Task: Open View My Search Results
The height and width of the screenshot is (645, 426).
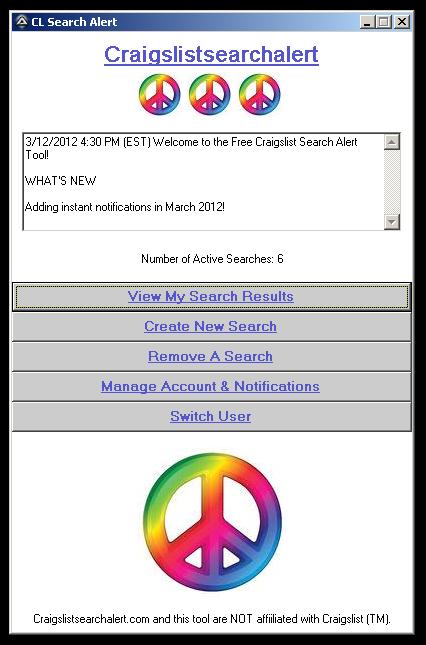Action: coord(211,296)
